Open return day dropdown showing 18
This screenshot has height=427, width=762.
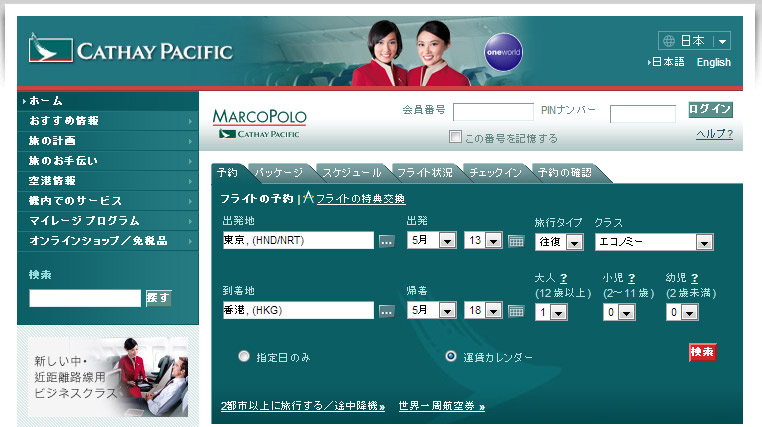tap(483, 310)
